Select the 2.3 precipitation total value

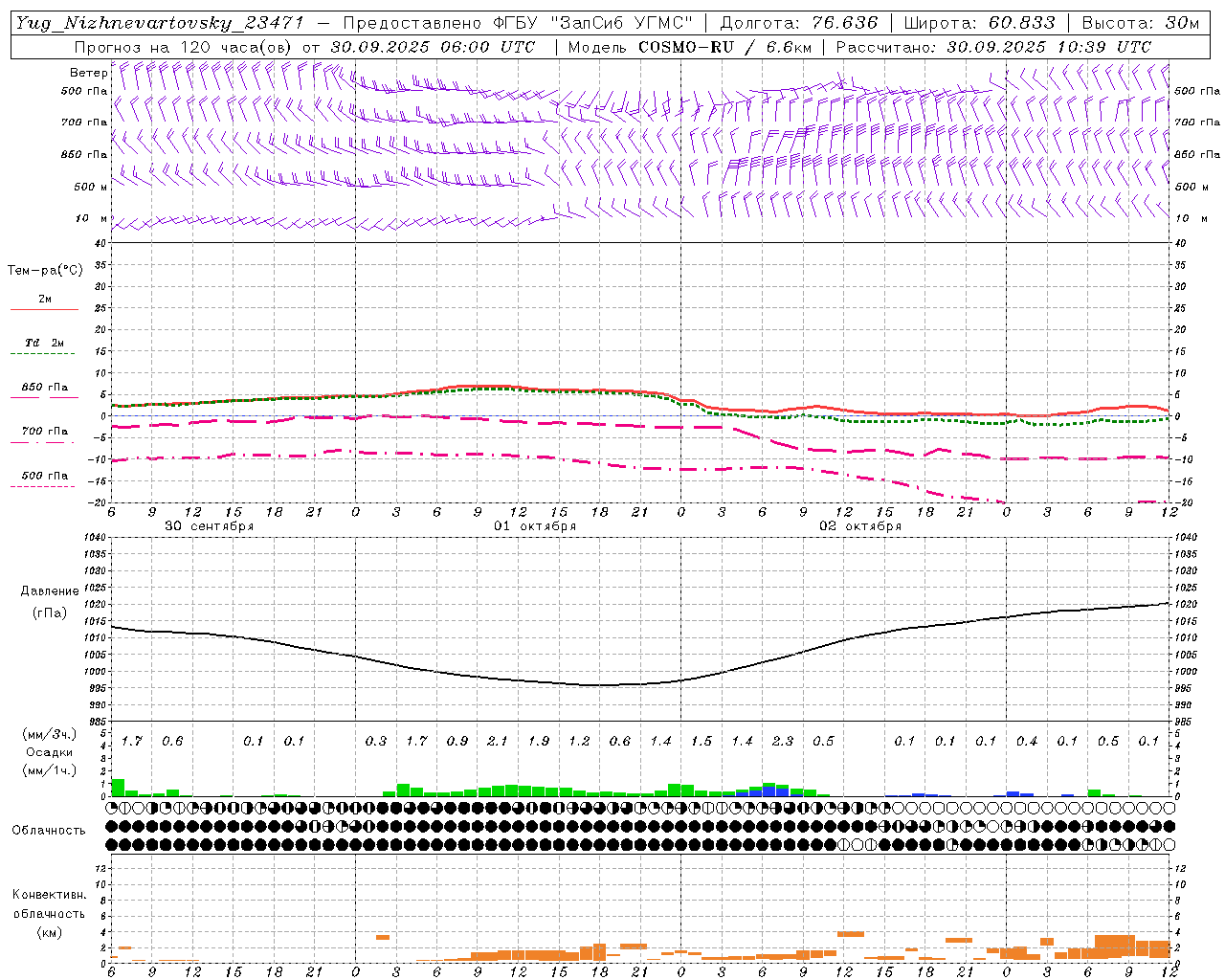click(783, 741)
